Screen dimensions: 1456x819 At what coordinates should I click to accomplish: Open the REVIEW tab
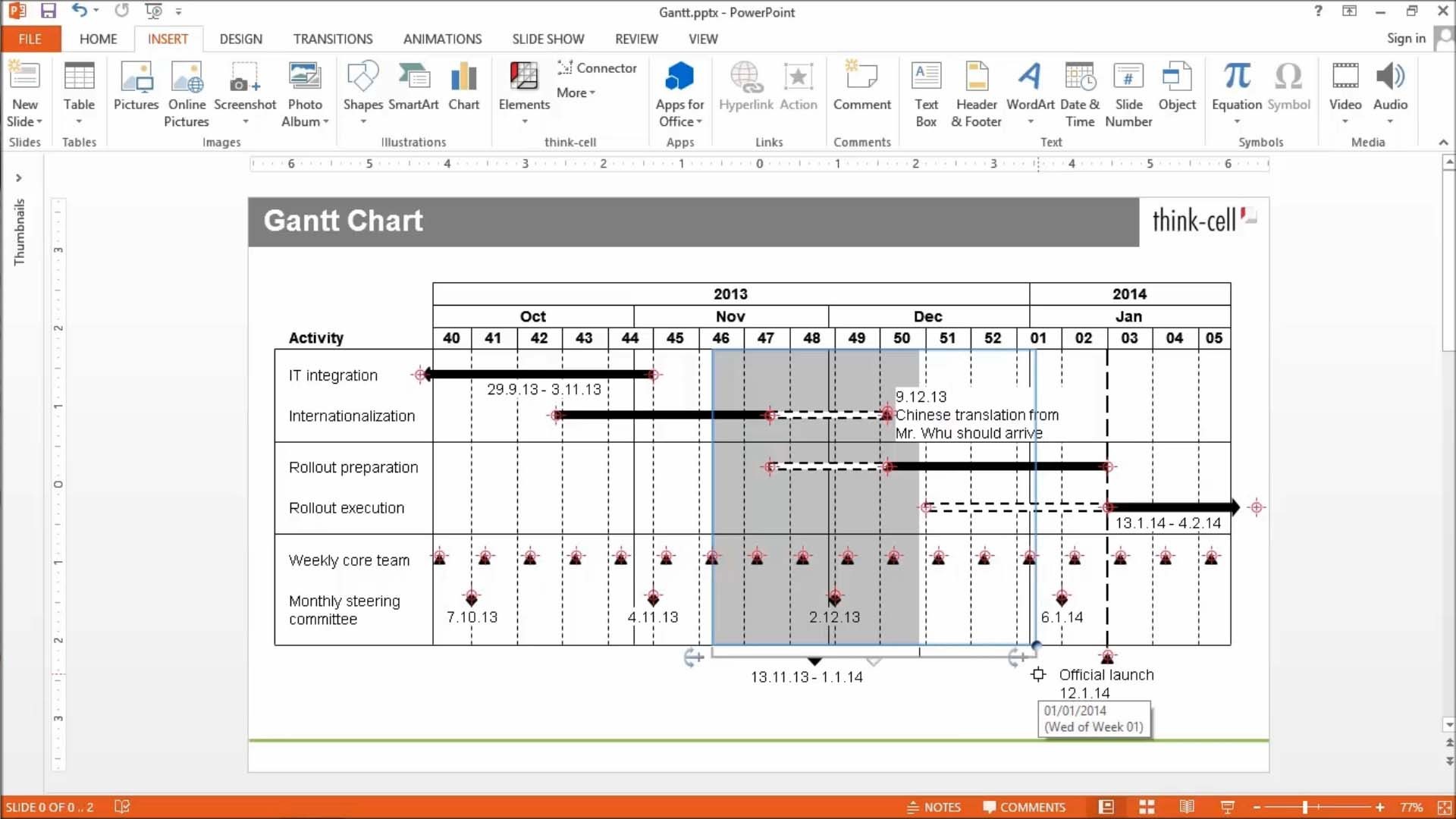[x=636, y=39]
